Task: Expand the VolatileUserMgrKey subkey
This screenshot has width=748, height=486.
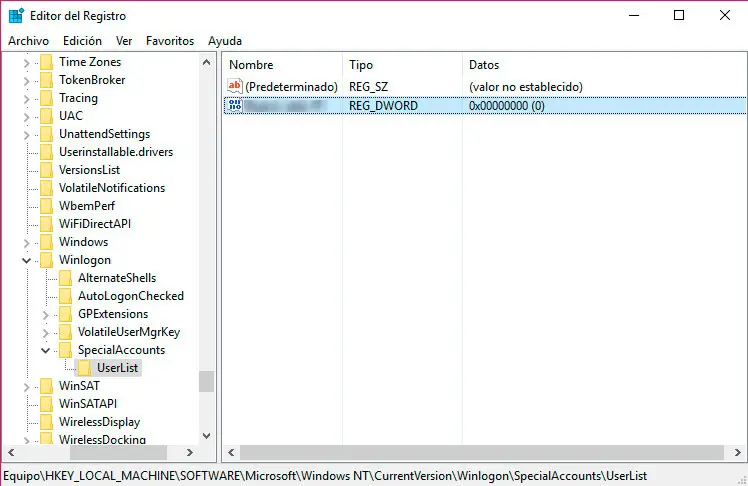Action: pyautogui.click(x=46, y=333)
